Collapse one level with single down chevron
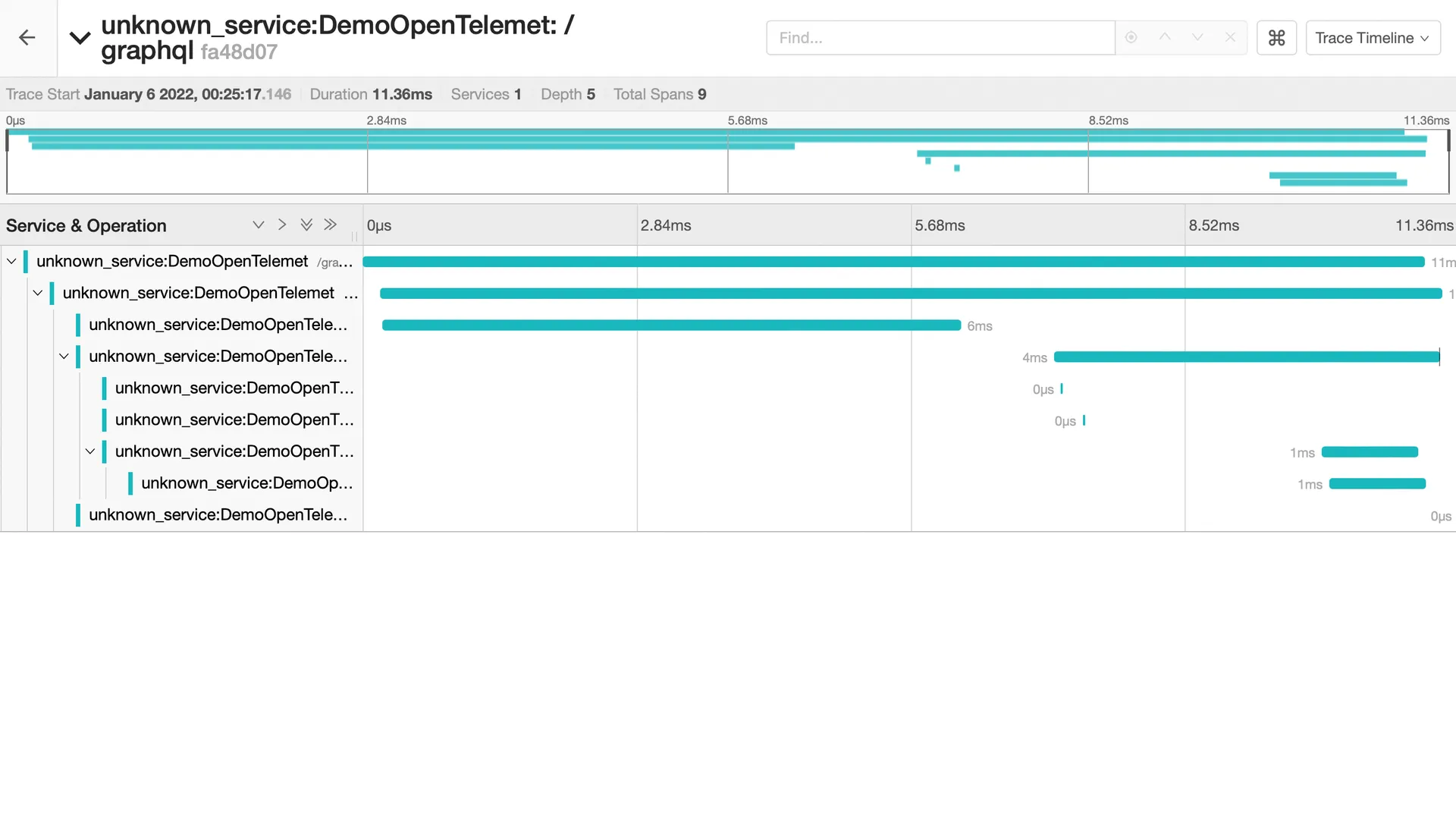This screenshot has height=830, width=1456. 259,225
